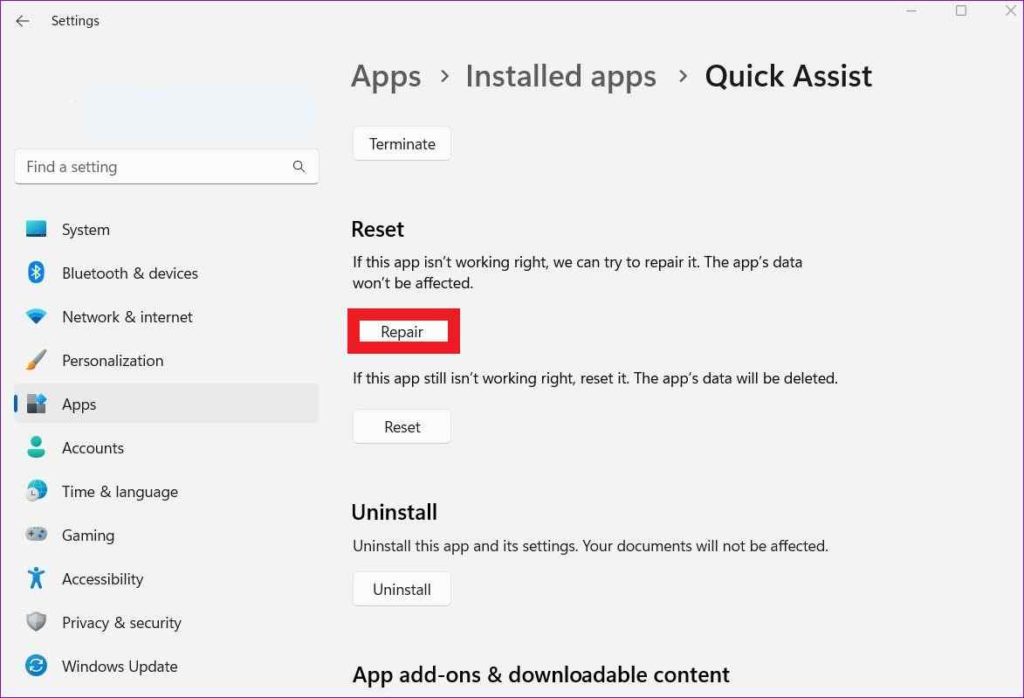Open Accounts settings
Viewport: 1024px width, 698px height.
166,448
